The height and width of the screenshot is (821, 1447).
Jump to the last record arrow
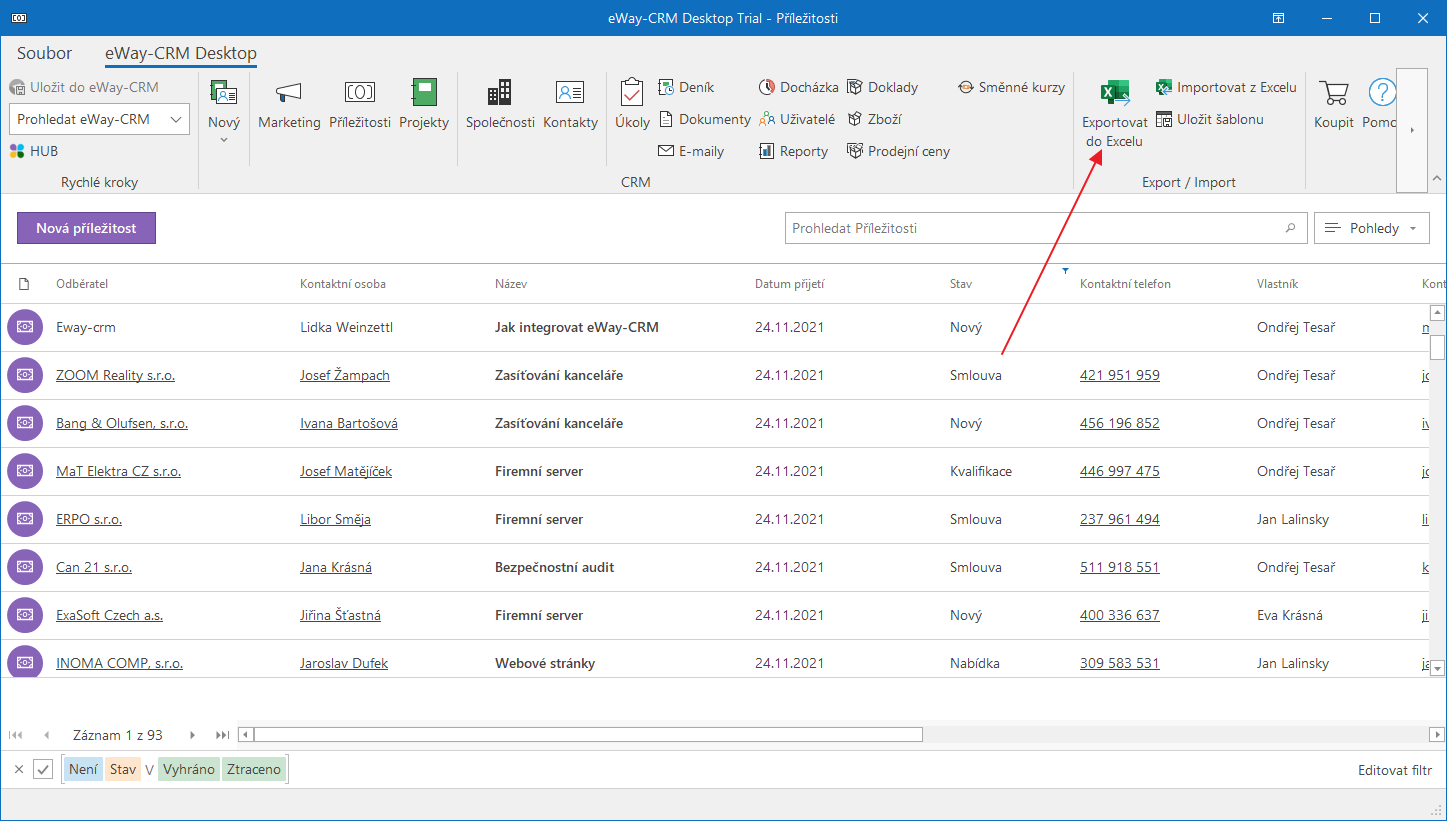[223, 735]
